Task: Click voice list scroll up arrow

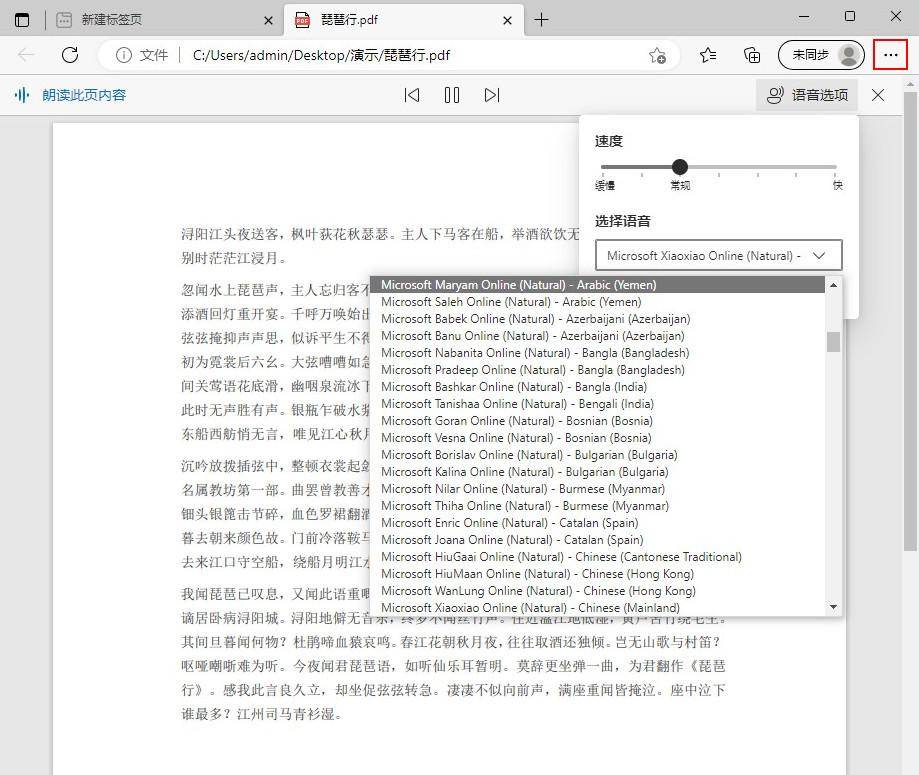Action: pyautogui.click(x=833, y=285)
